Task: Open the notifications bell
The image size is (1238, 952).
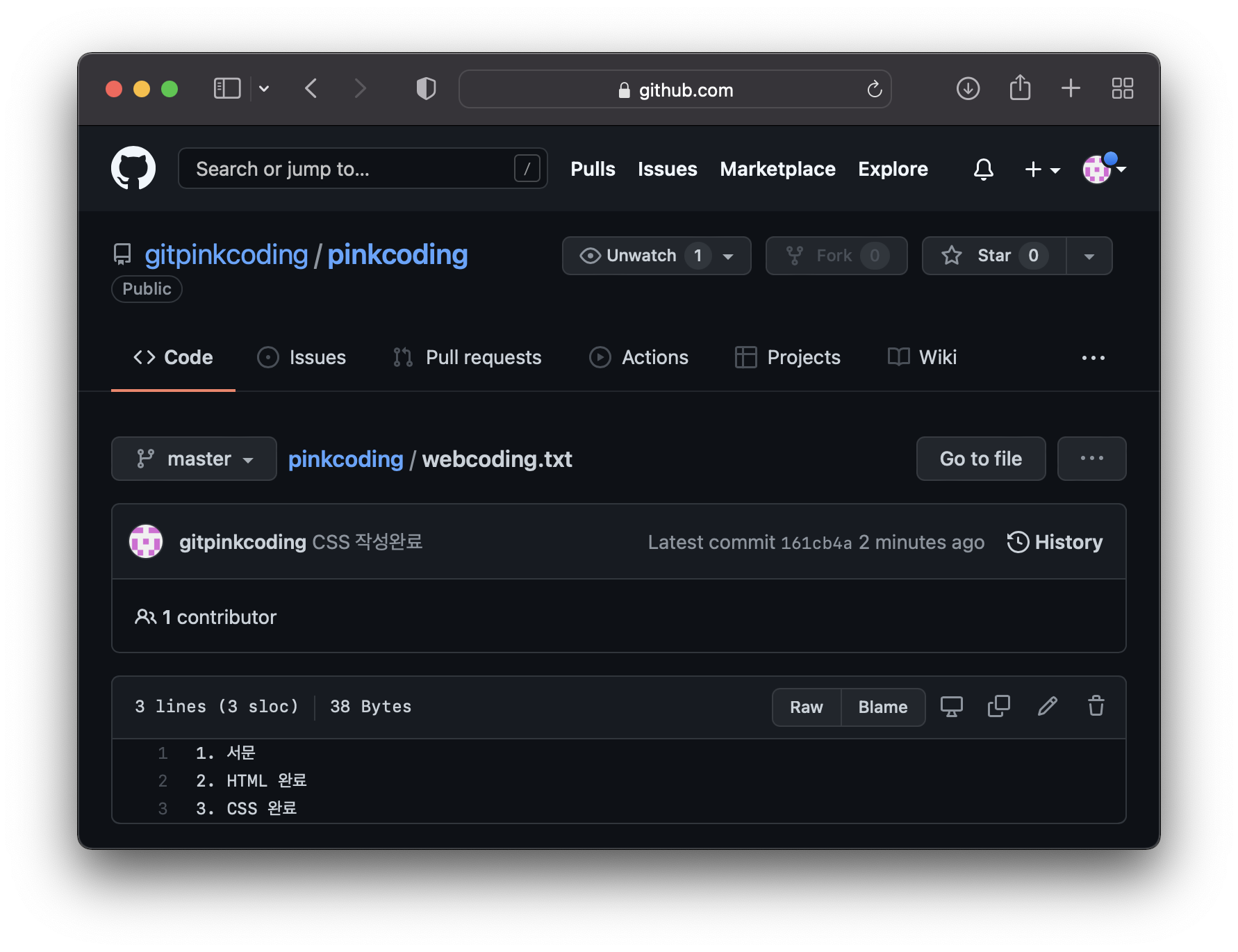Action: click(x=983, y=169)
